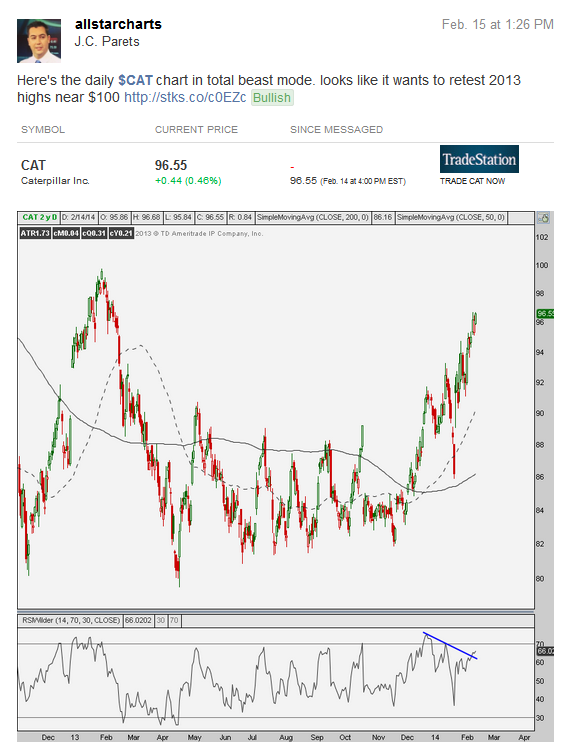The width and height of the screenshot is (572, 750).
Task: Select the blue RSI trendline
Action: 450,646
